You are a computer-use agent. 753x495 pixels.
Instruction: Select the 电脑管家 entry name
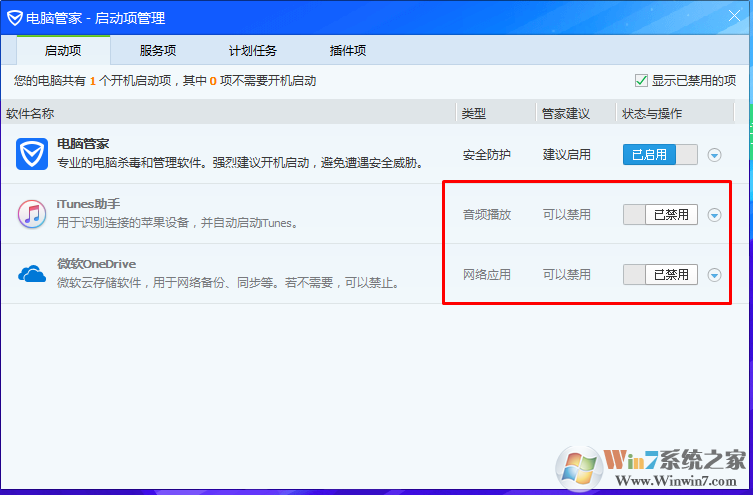(83, 144)
